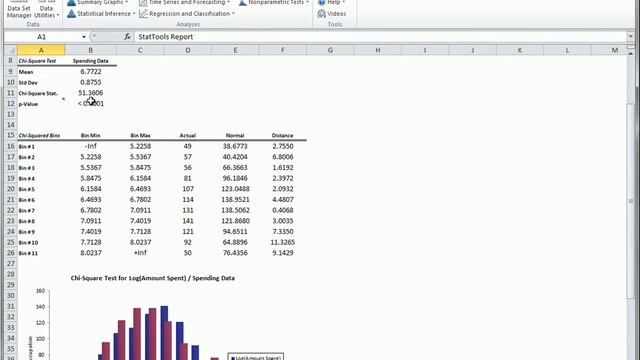
Task: Click the Mean value 6.7722
Action: tap(91, 71)
